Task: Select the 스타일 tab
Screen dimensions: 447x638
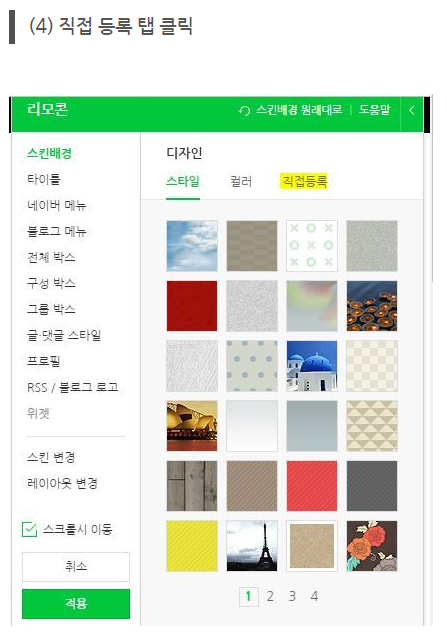Action: tap(183, 181)
